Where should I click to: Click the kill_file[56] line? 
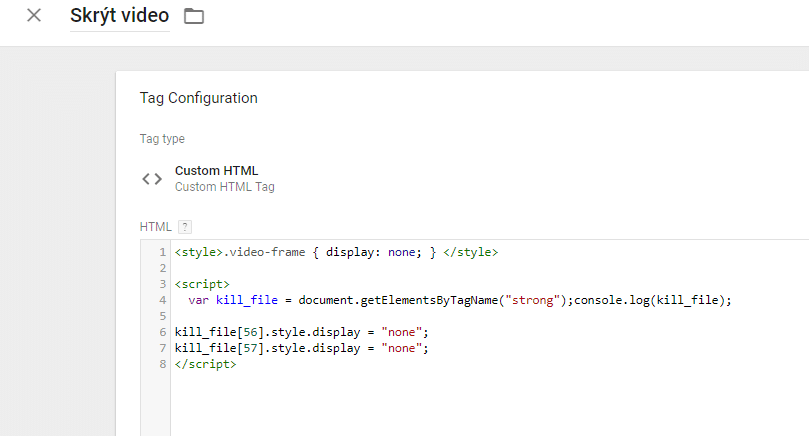click(302, 332)
